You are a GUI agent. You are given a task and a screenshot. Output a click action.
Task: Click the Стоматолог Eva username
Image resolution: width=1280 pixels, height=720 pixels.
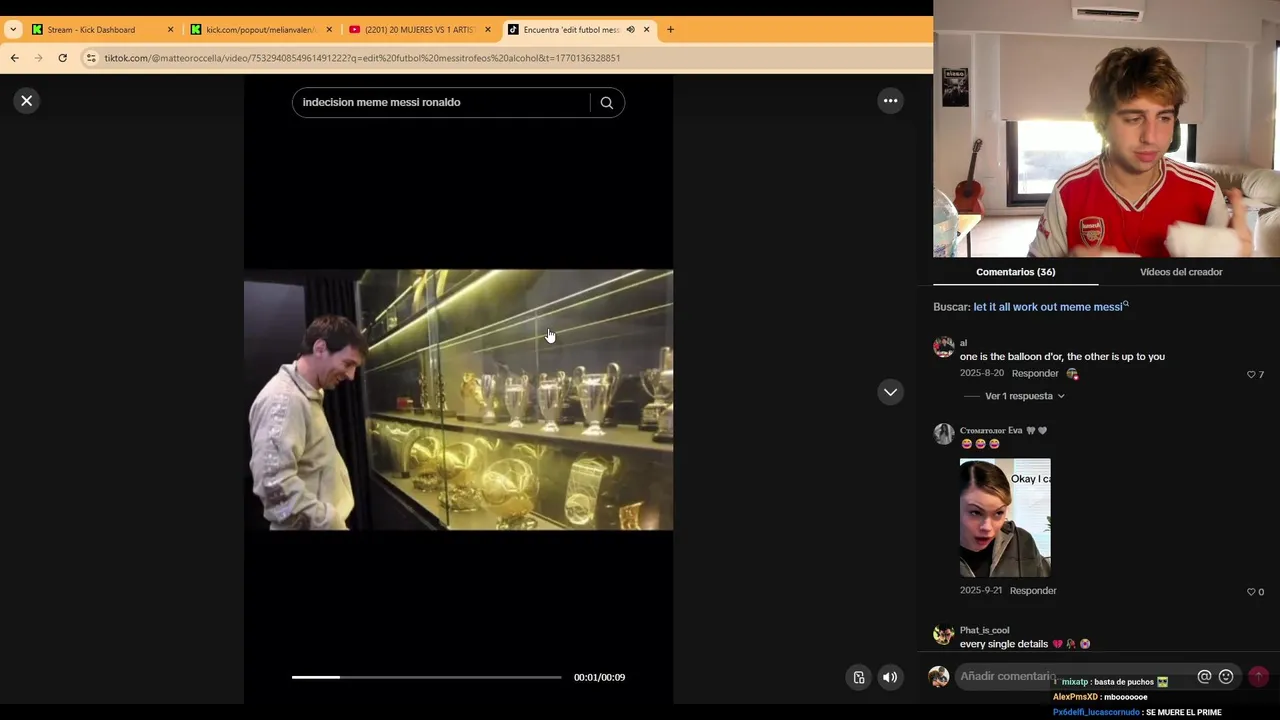[x=991, y=431]
